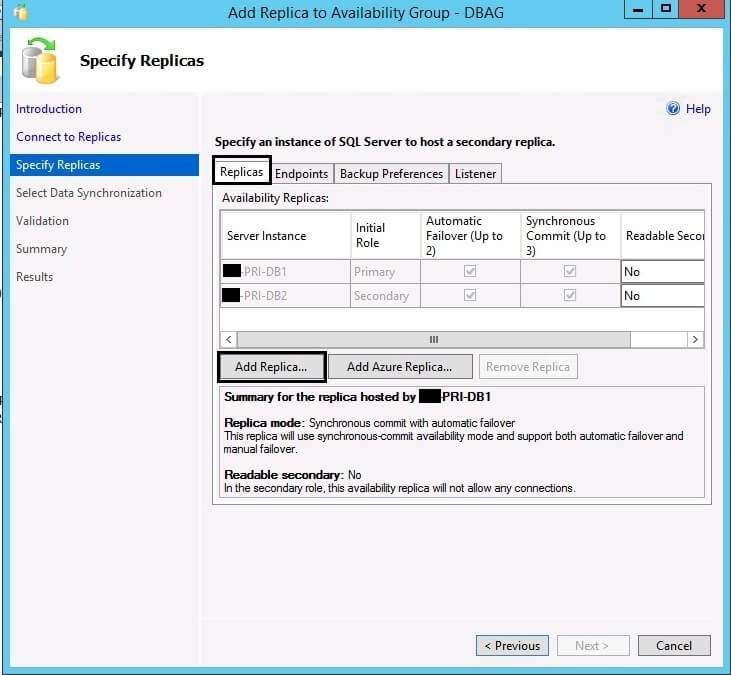Toggle Synchronous Commit for PRI-DB1
This screenshot has height=675, width=731.
[570, 272]
